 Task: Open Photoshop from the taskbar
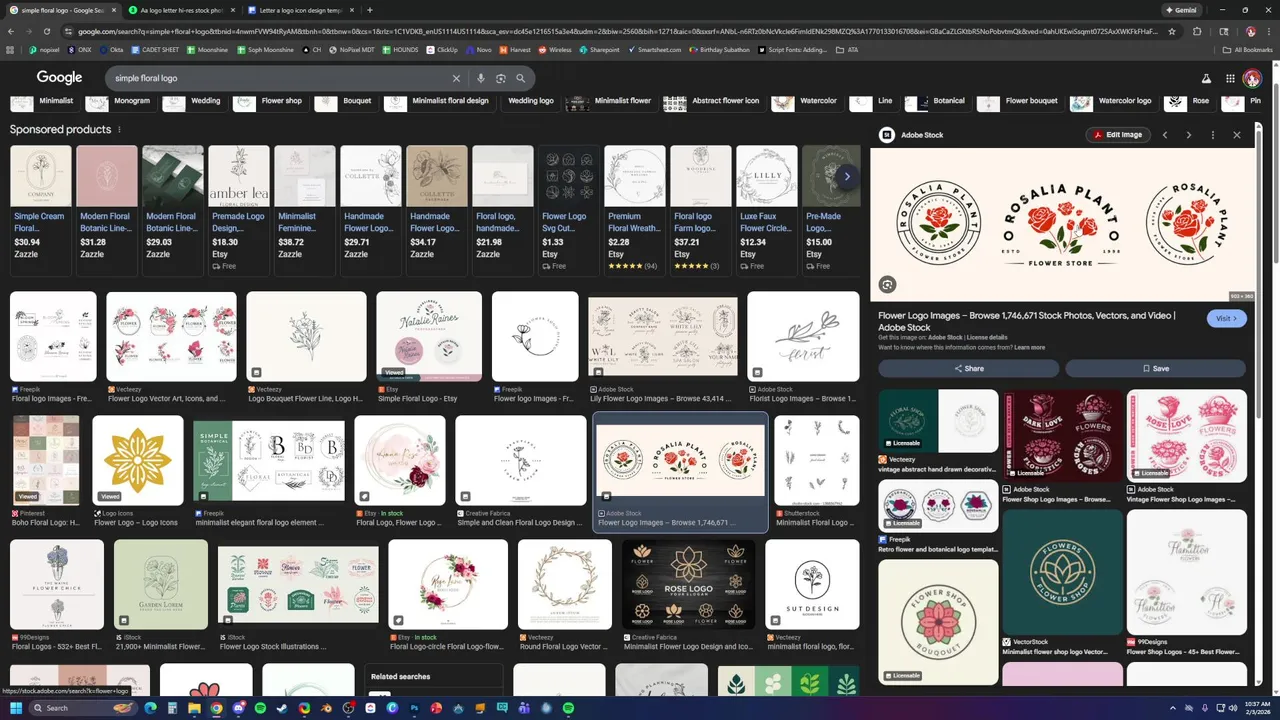(x=414, y=708)
